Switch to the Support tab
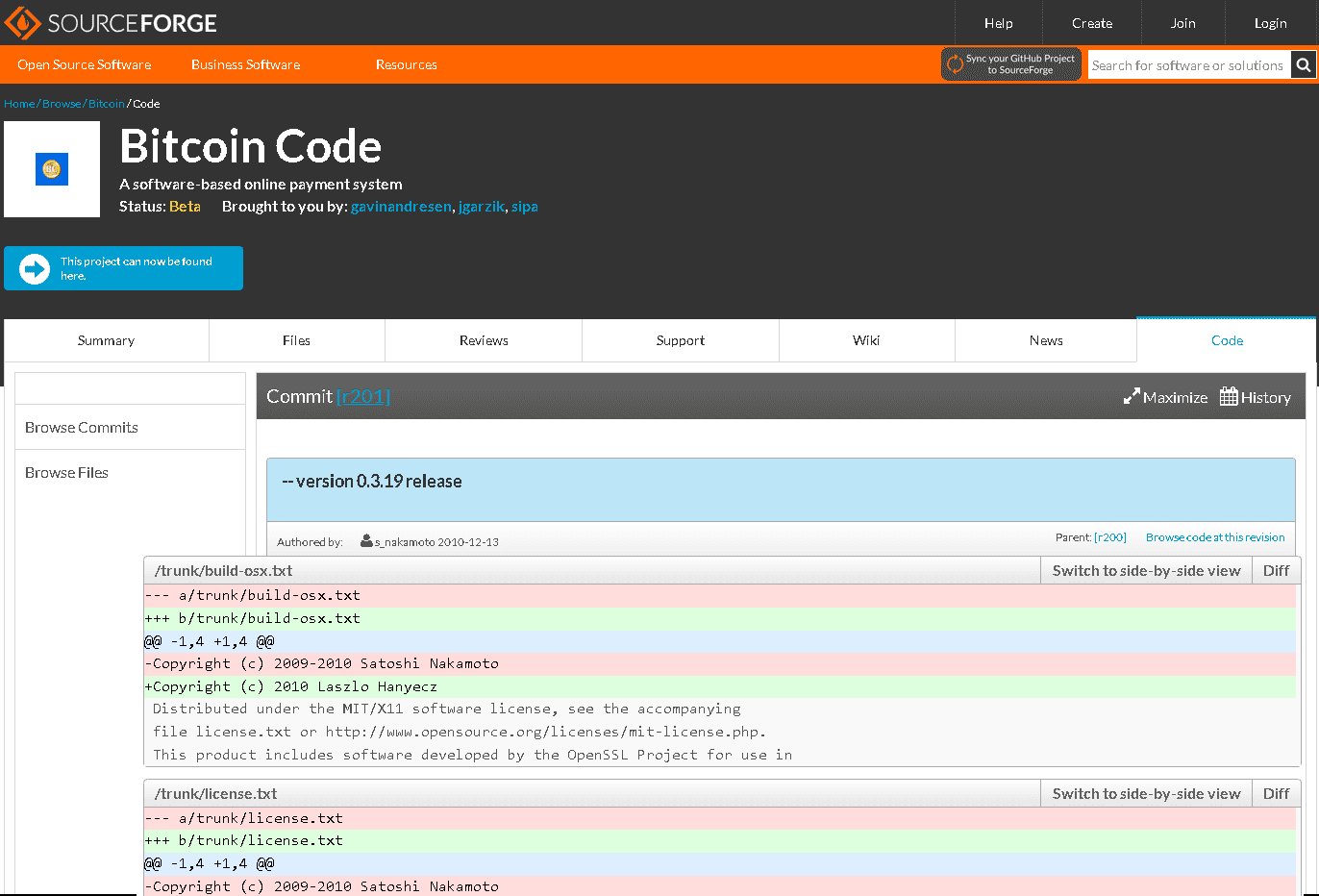The height and width of the screenshot is (896, 1319). (681, 340)
